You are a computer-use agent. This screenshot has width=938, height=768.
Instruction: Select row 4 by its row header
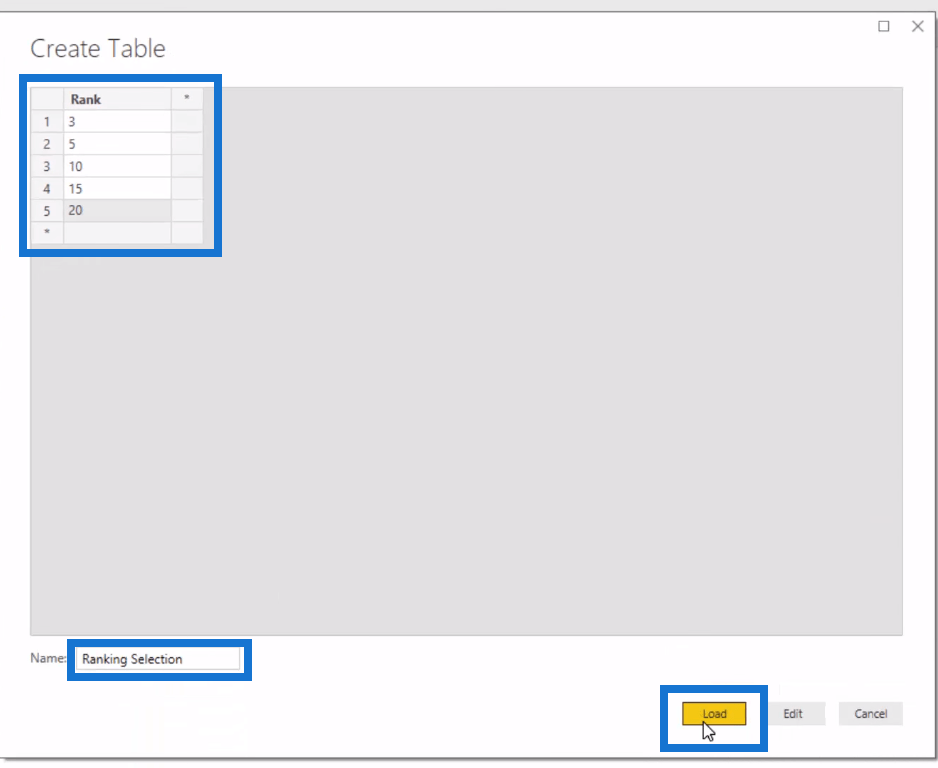47,188
